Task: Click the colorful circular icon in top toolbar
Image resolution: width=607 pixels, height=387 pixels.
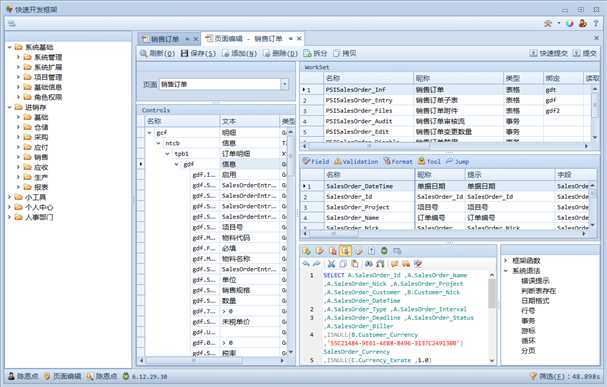Action: [x=569, y=24]
